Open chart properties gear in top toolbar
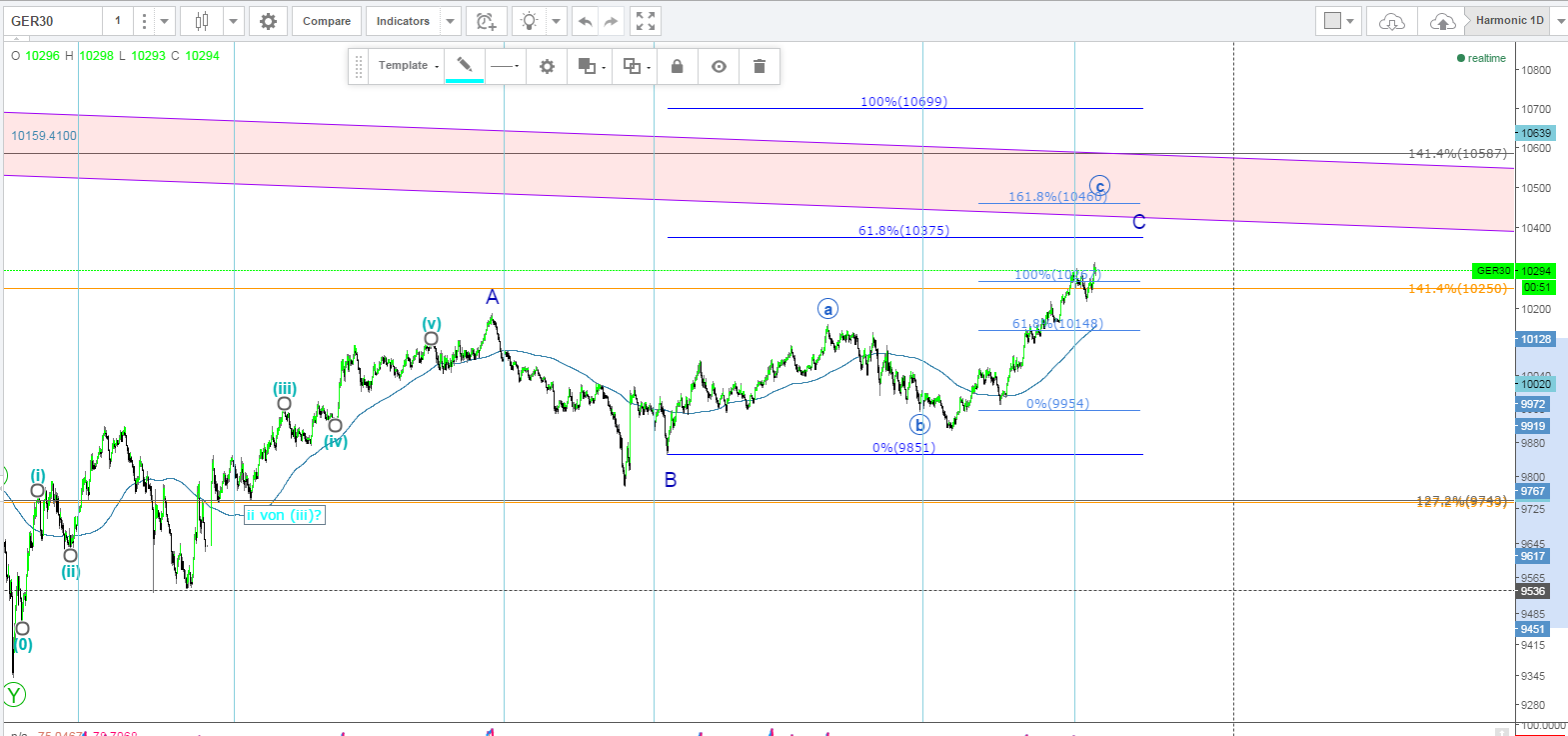The width and height of the screenshot is (1568, 736). pos(268,21)
